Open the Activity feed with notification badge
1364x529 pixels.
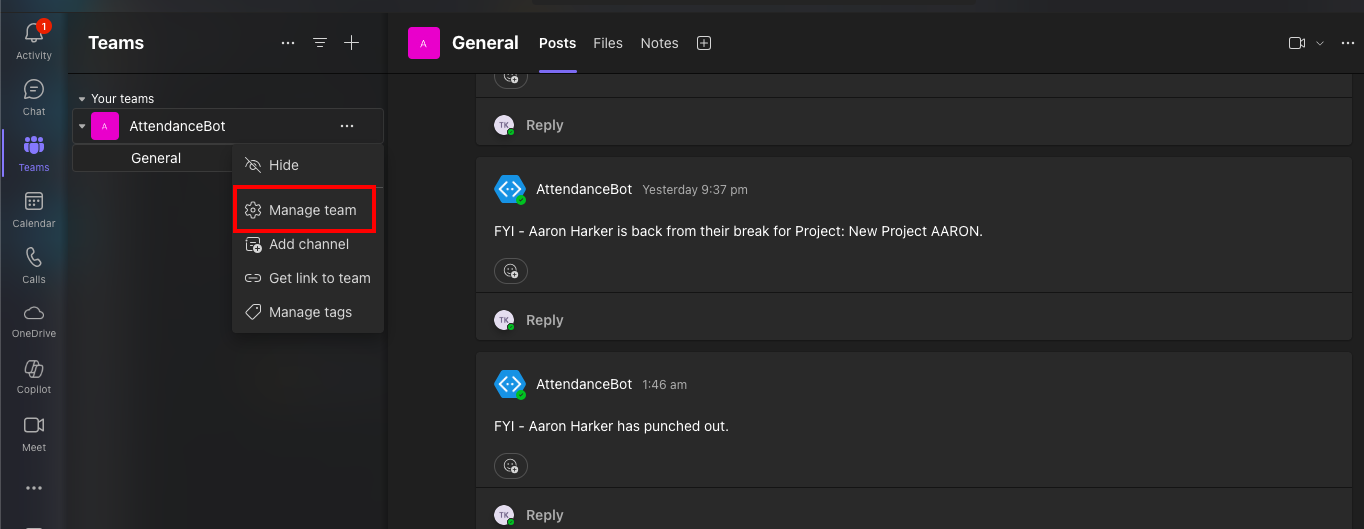[34, 41]
